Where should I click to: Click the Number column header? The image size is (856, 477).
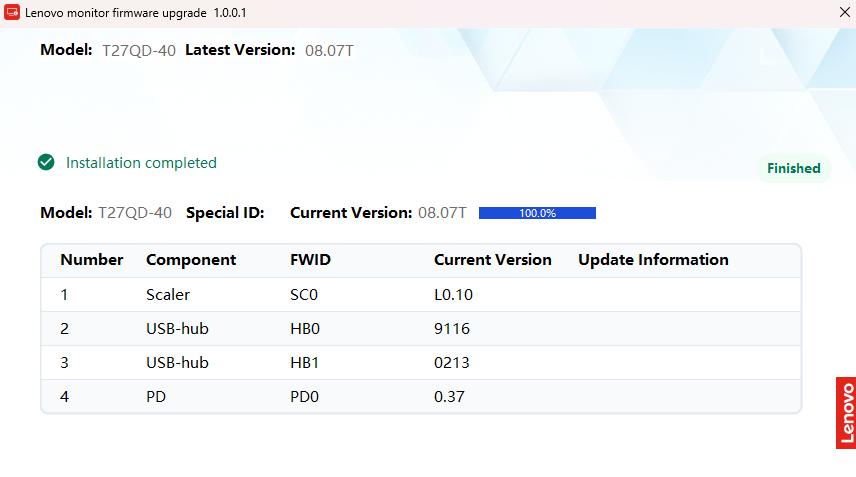91,260
